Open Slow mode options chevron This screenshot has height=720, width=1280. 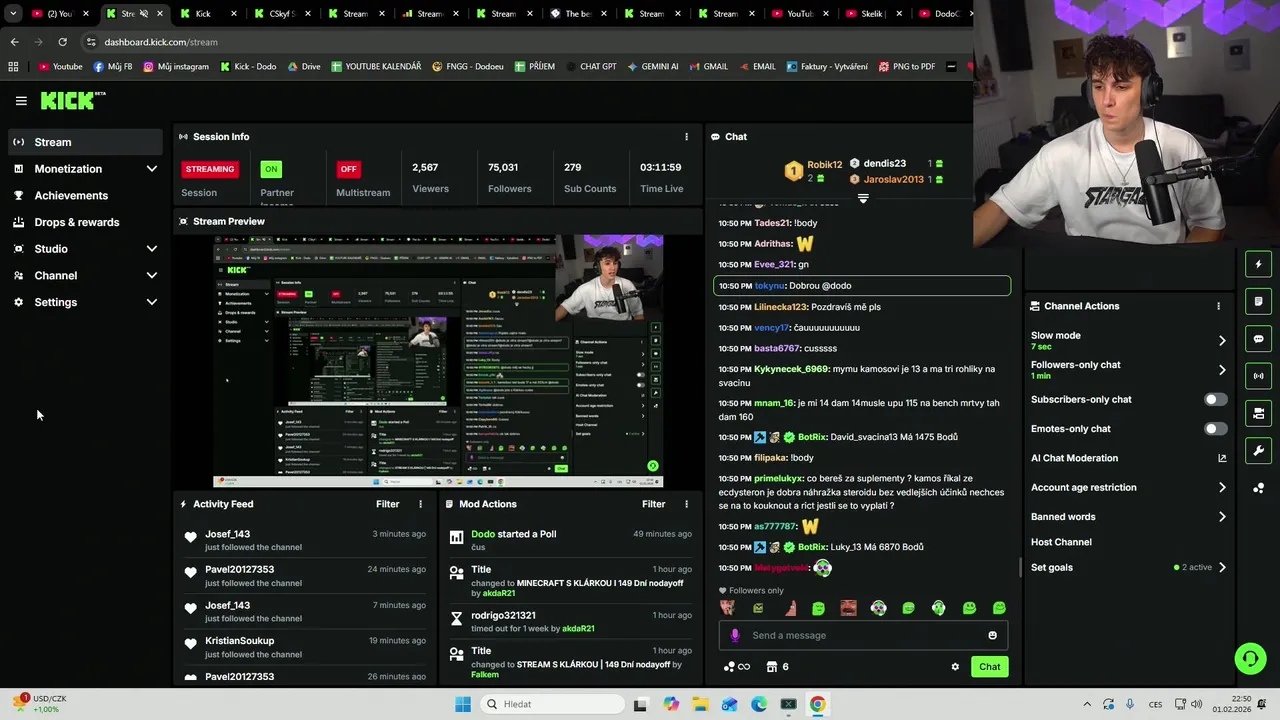click(1222, 341)
